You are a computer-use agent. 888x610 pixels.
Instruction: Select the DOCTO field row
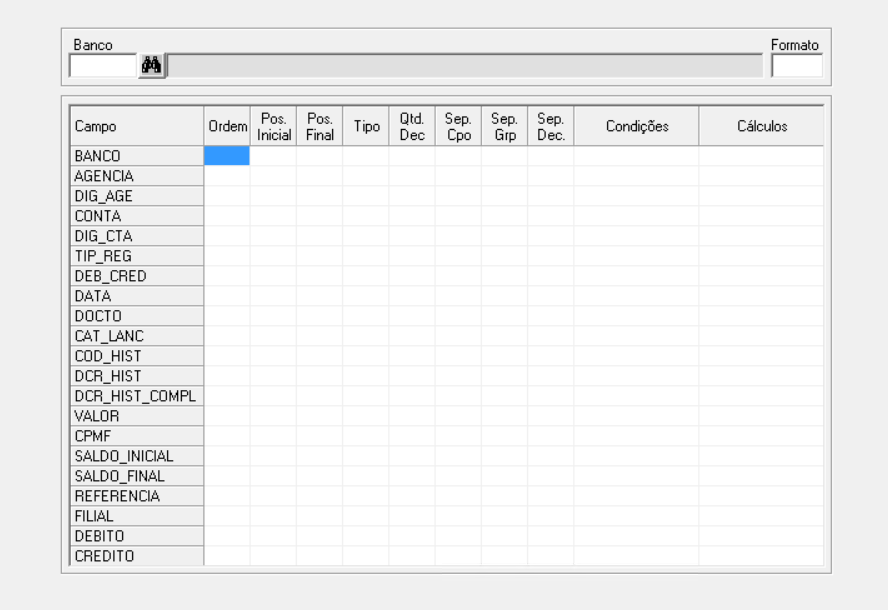point(136,316)
